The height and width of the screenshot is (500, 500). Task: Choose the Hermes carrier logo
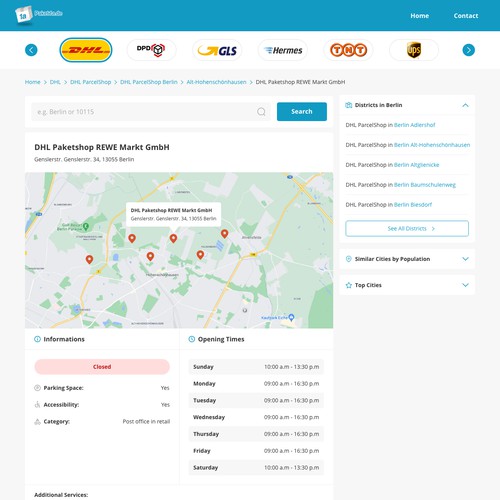283,50
